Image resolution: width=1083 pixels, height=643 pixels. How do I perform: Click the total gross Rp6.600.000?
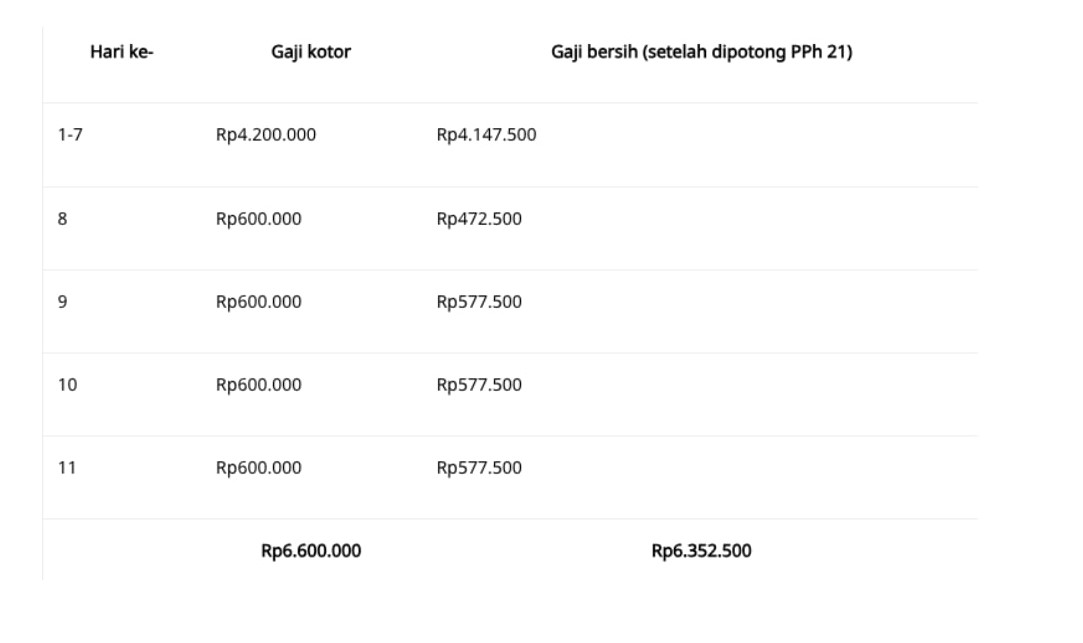311,551
